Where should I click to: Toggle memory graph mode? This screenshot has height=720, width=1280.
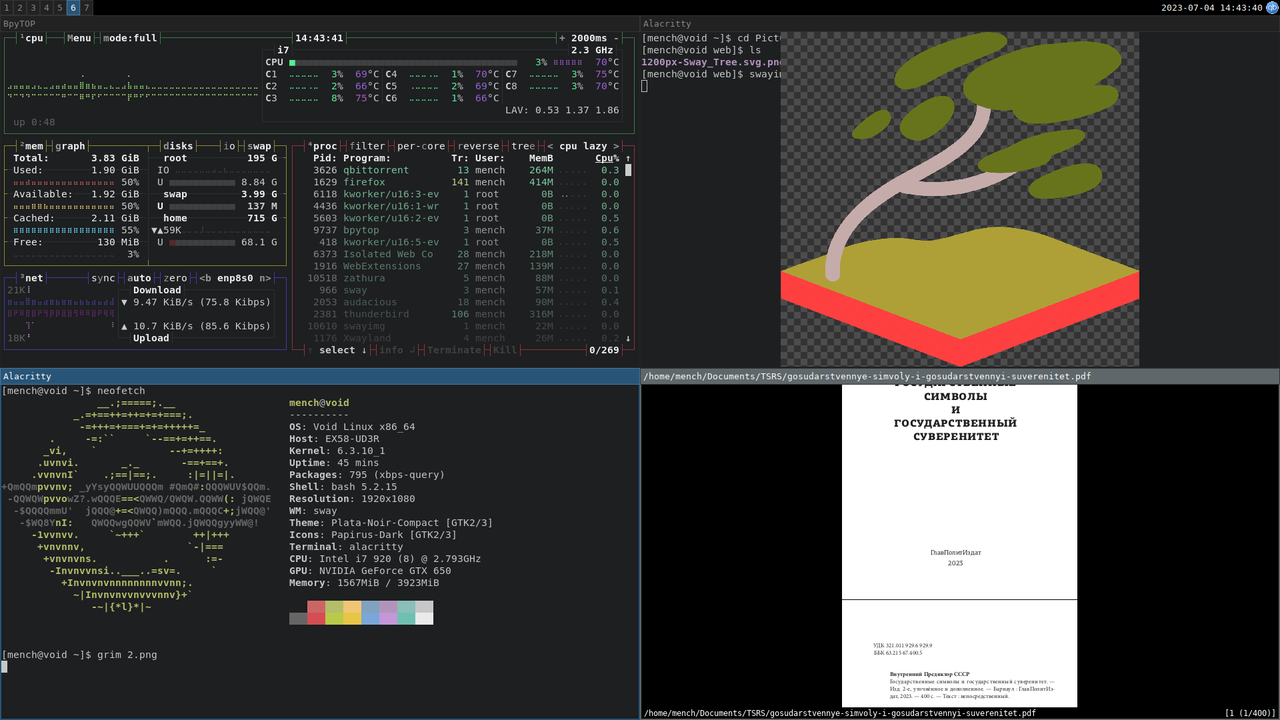(70, 146)
